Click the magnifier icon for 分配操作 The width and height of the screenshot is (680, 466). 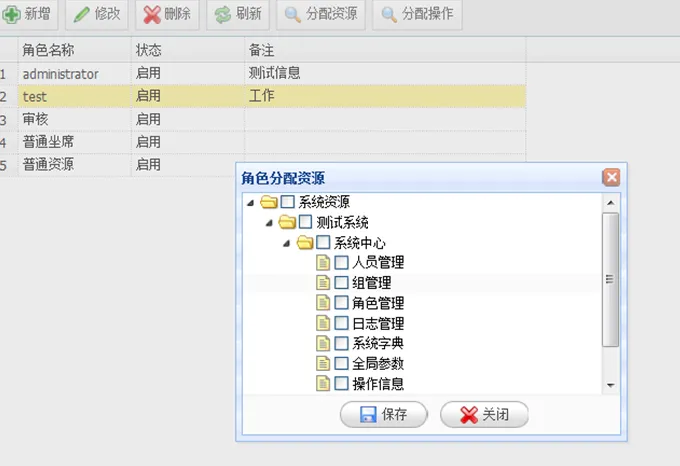click(x=389, y=14)
